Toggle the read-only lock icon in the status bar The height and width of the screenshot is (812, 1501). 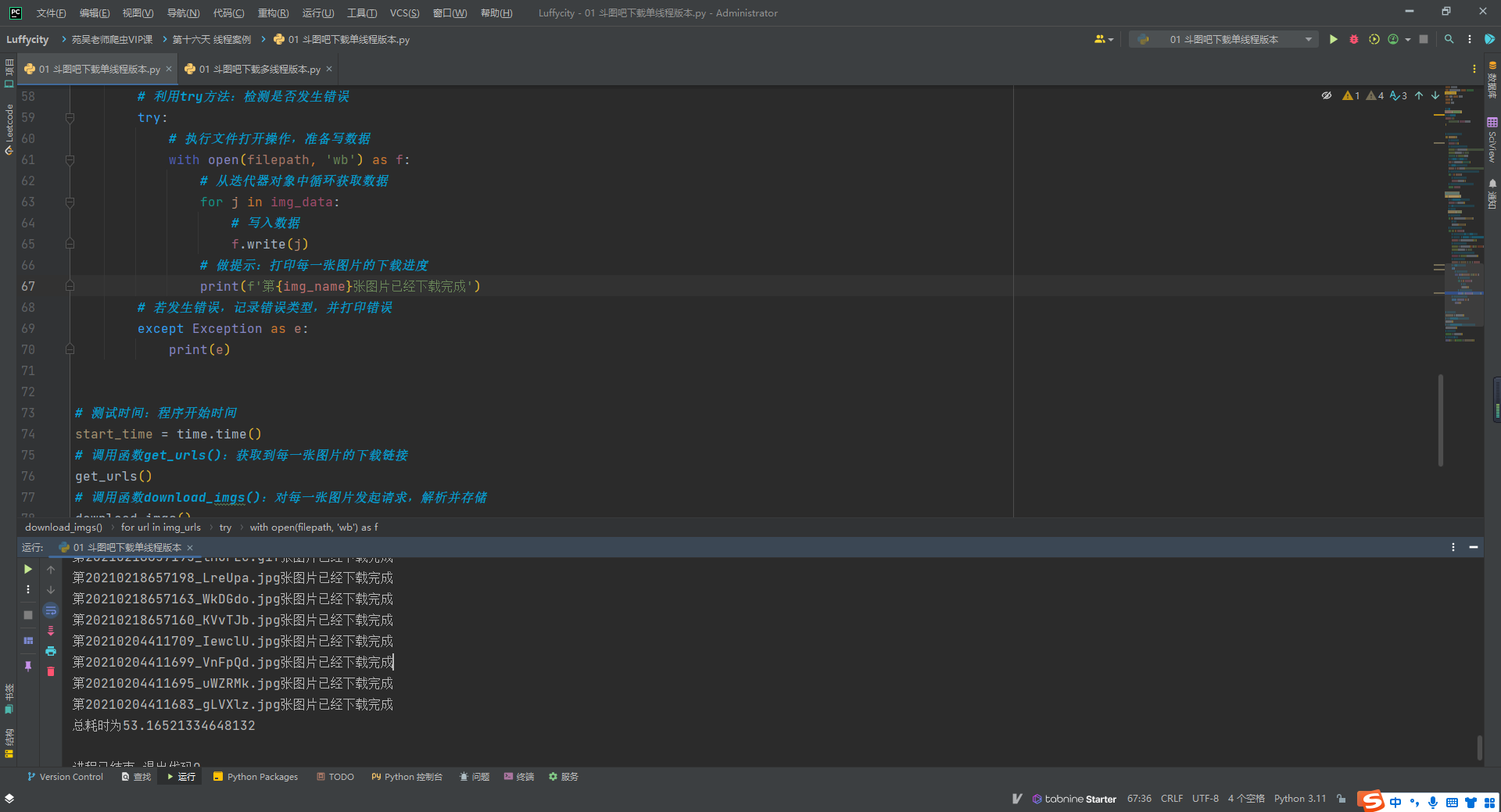tap(1342, 799)
